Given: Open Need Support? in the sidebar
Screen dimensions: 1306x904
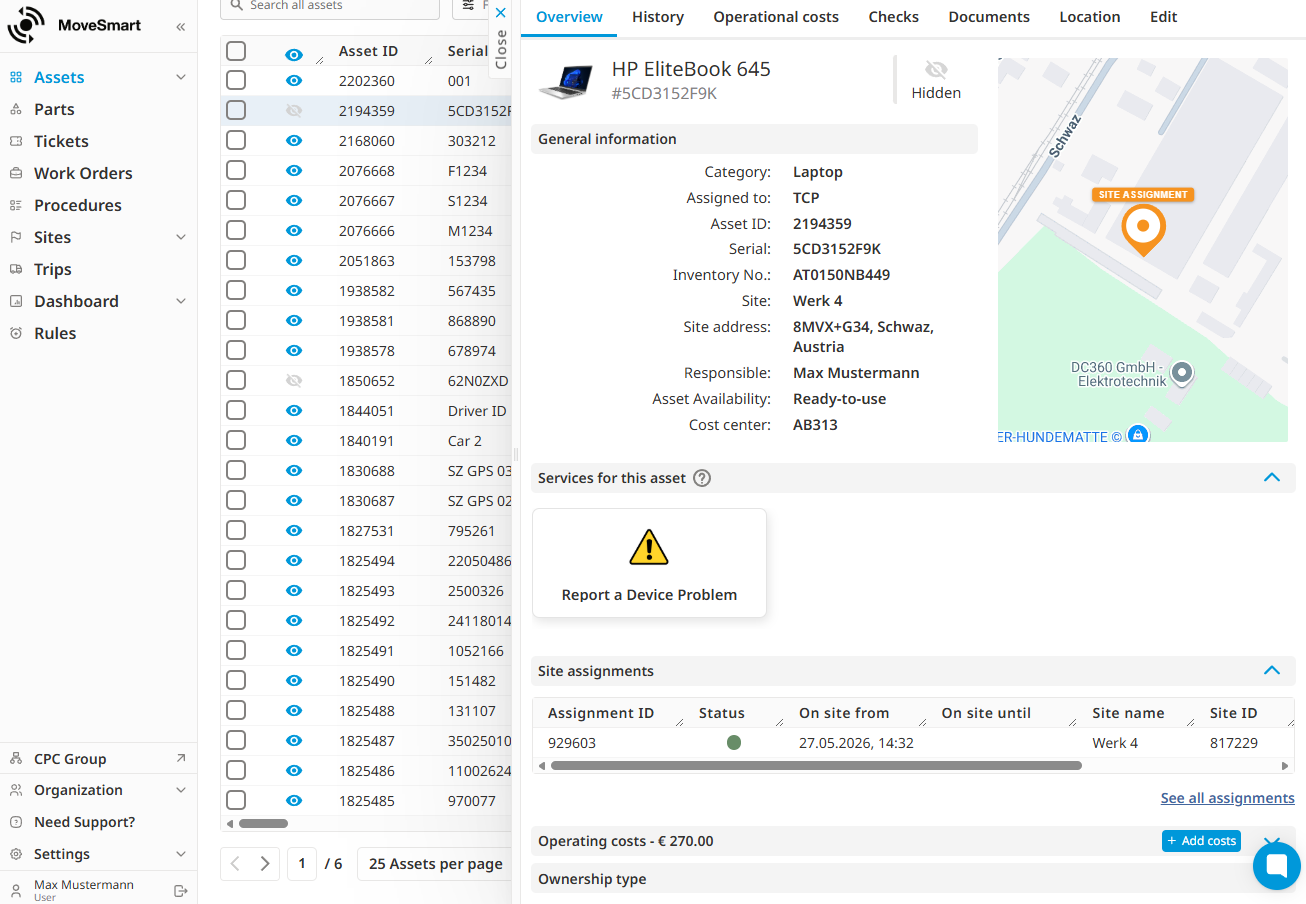Looking at the screenshot, I should point(84,822).
